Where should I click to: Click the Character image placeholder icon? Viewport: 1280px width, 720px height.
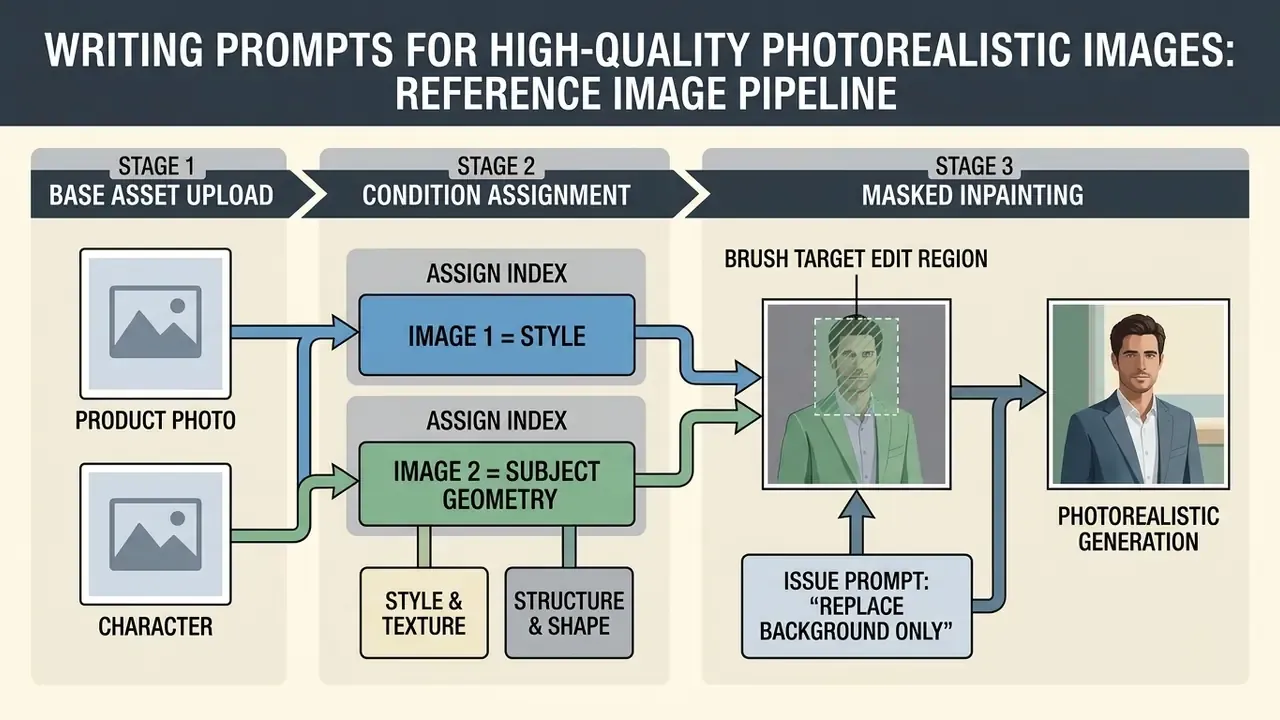(155, 535)
